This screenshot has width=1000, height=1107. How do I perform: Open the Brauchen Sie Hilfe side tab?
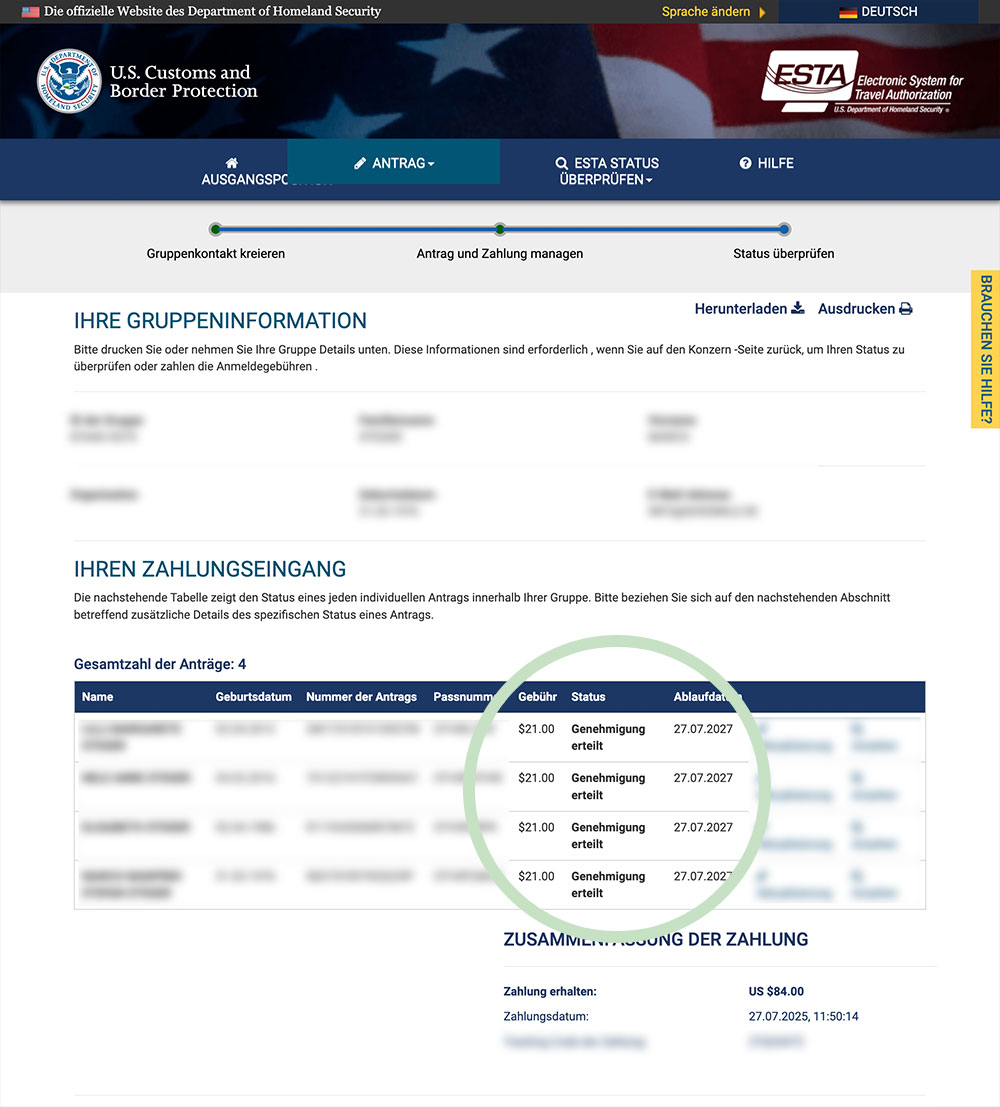click(986, 349)
